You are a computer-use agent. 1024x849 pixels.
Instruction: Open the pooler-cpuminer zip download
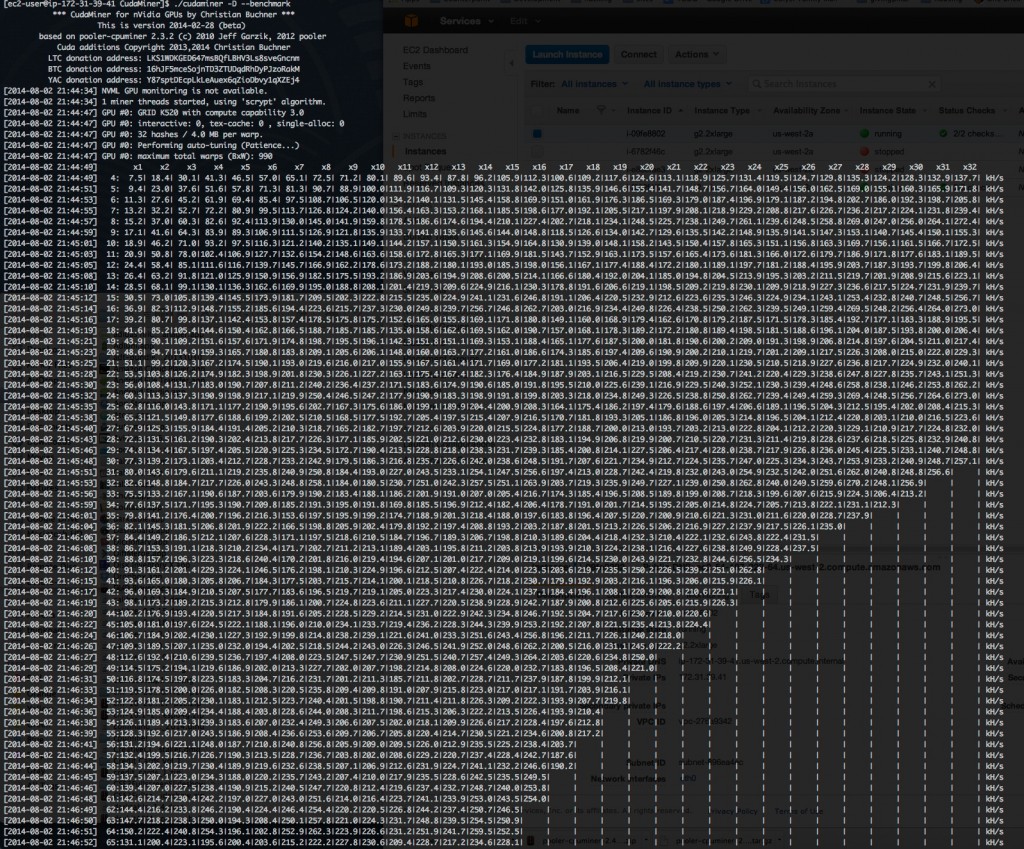click(589, 841)
